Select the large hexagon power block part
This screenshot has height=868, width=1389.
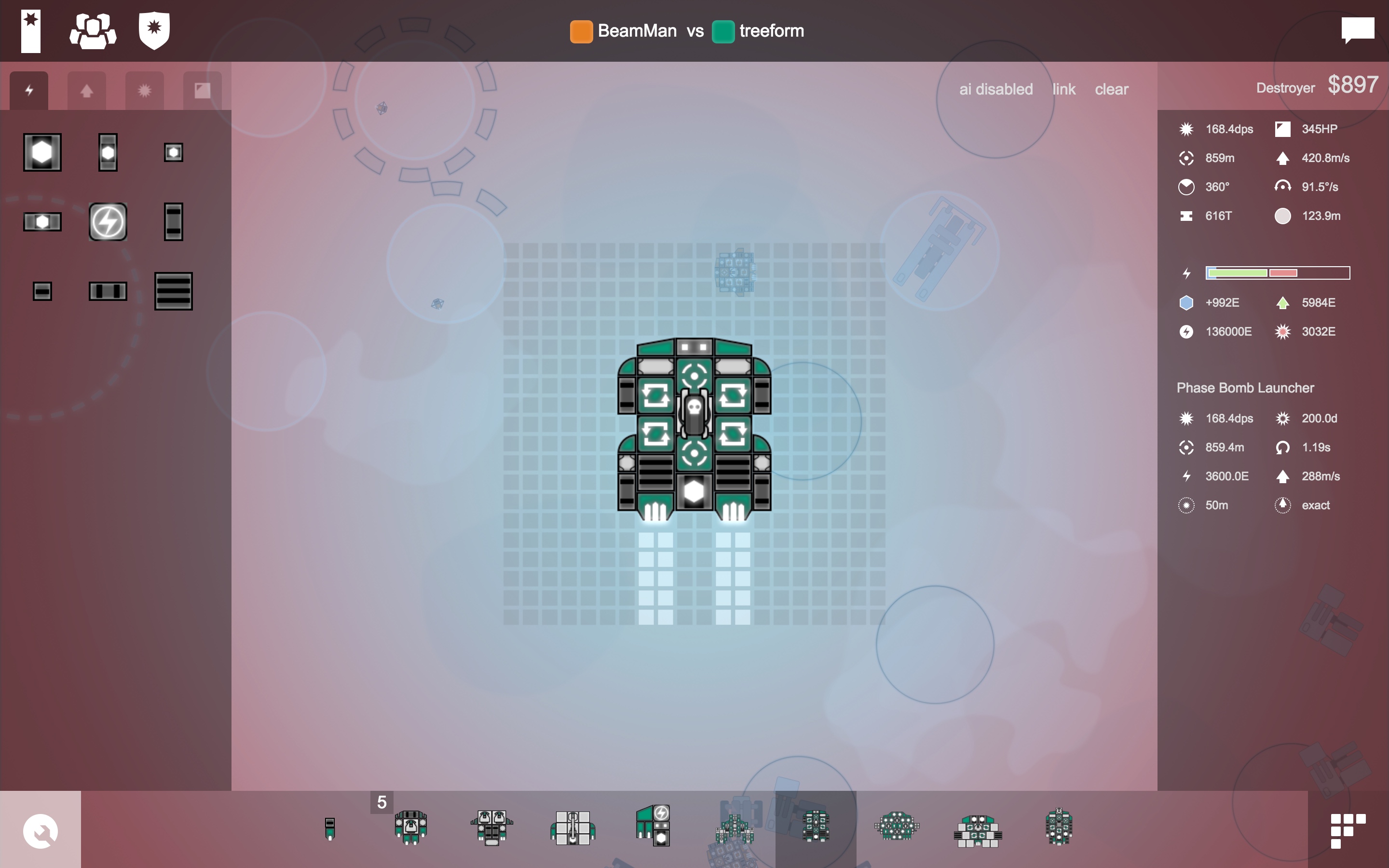pos(42,152)
